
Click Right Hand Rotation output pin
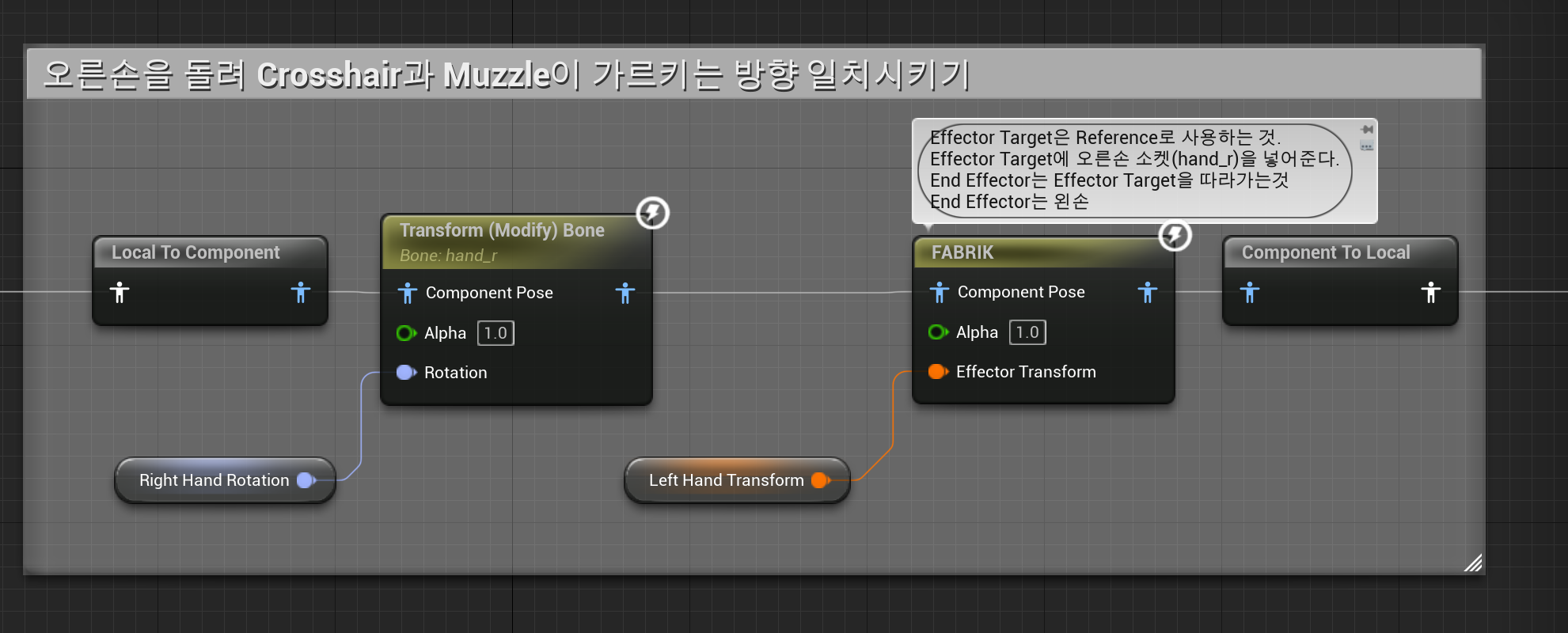tap(306, 480)
